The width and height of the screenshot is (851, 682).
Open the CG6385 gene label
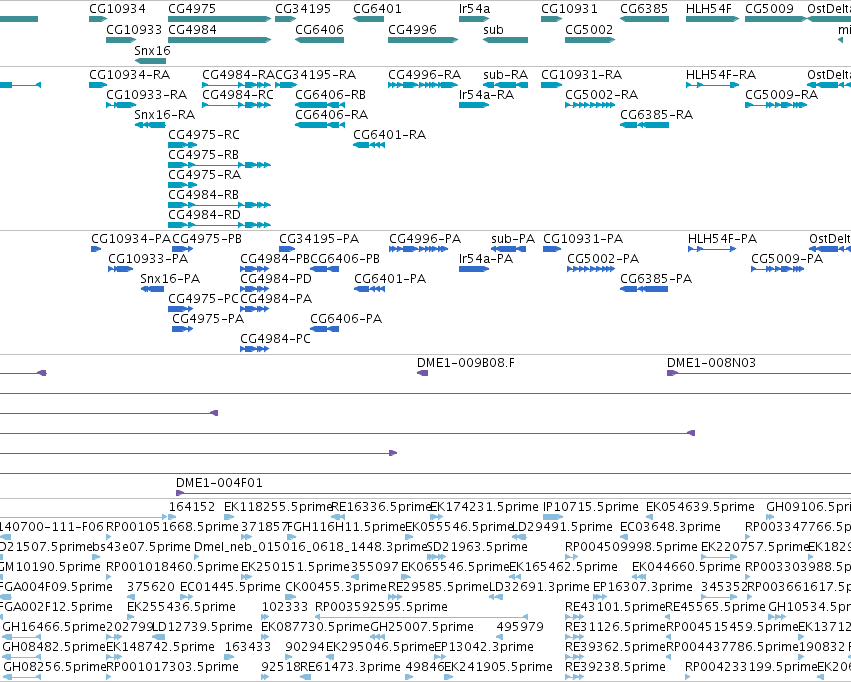[x=644, y=9]
